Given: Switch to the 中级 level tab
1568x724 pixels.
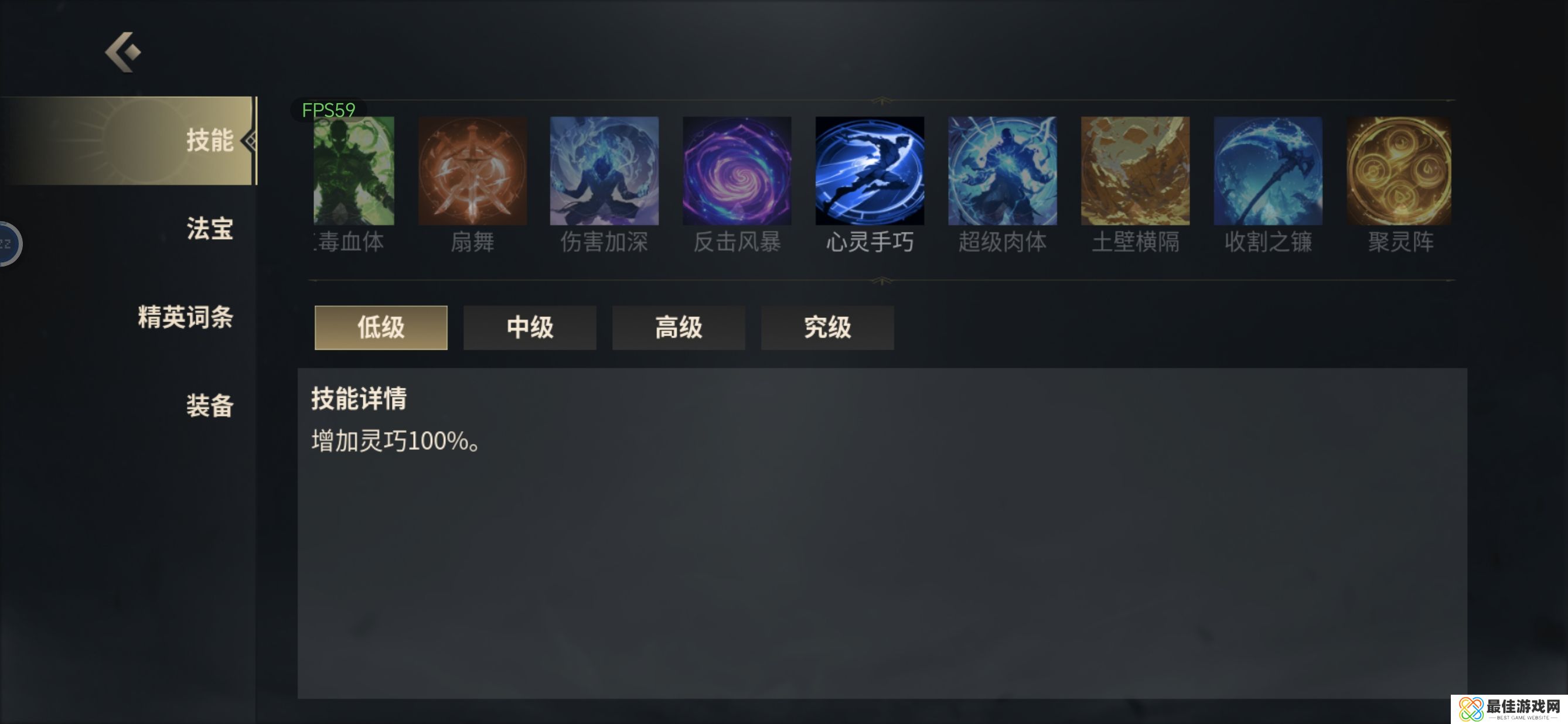Looking at the screenshot, I should click(x=530, y=328).
